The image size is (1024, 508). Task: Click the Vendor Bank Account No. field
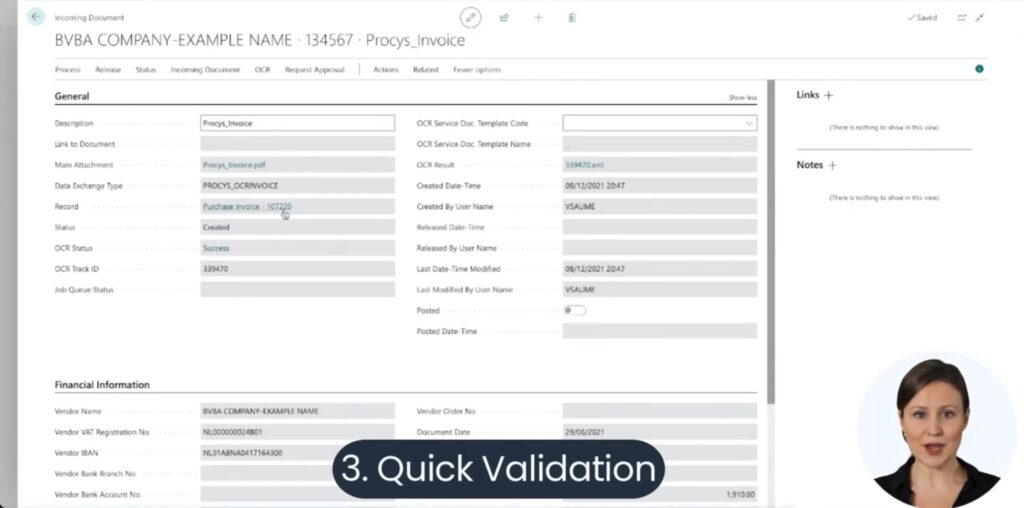tap(297, 495)
